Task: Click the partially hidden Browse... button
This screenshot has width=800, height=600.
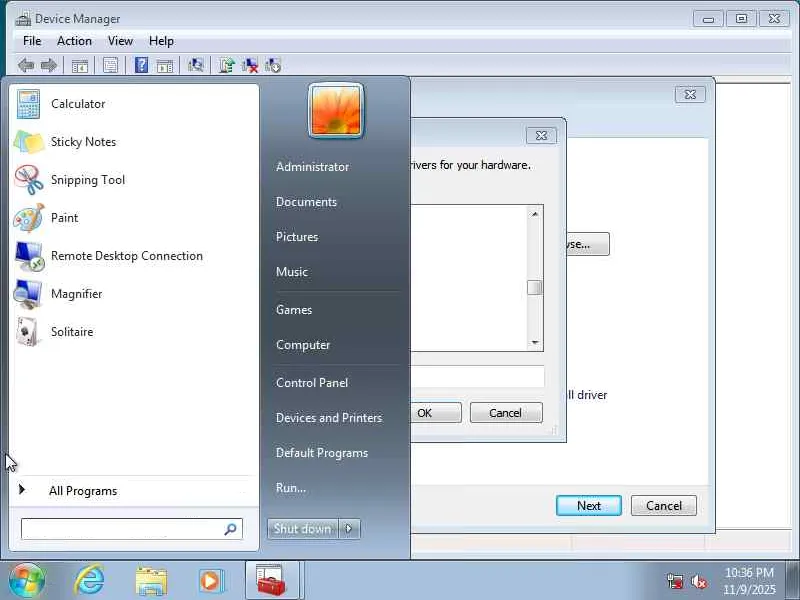Action: tap(588, 244)
